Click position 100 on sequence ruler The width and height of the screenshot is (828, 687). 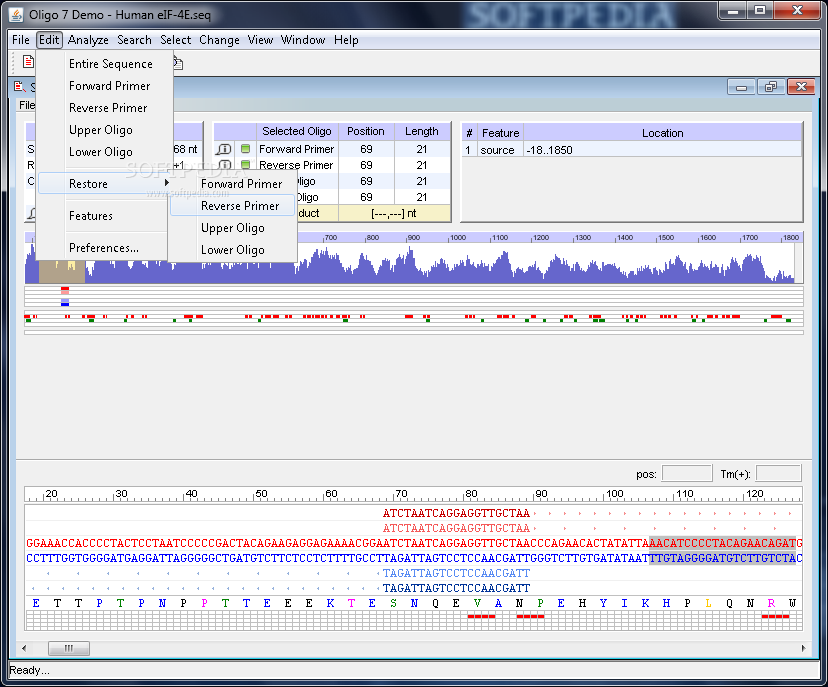pyautogui.click(x=614, y=494)
